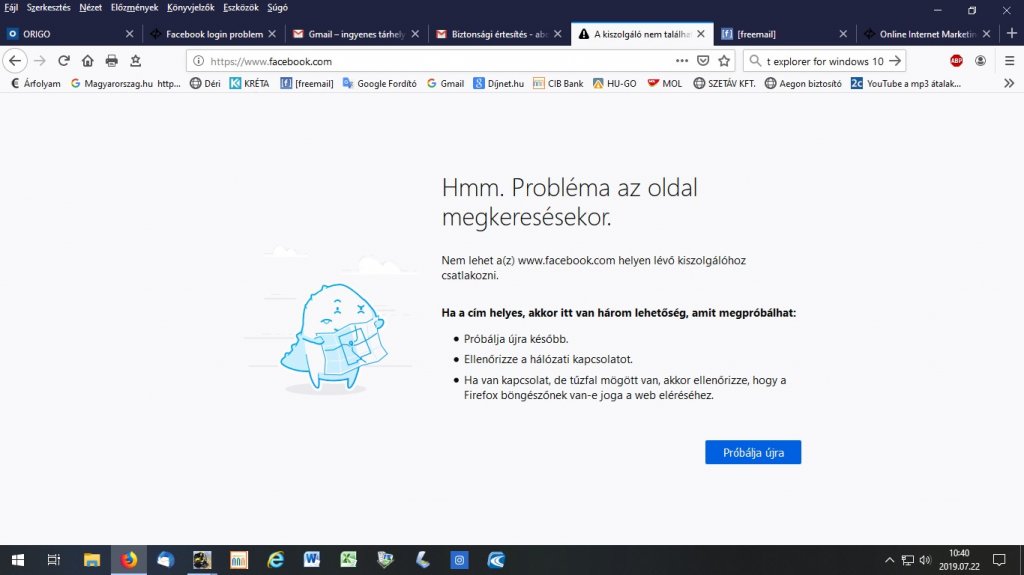Click the forward navigation arrow
Screen dimensions: 1024x575
pos(40,61)
